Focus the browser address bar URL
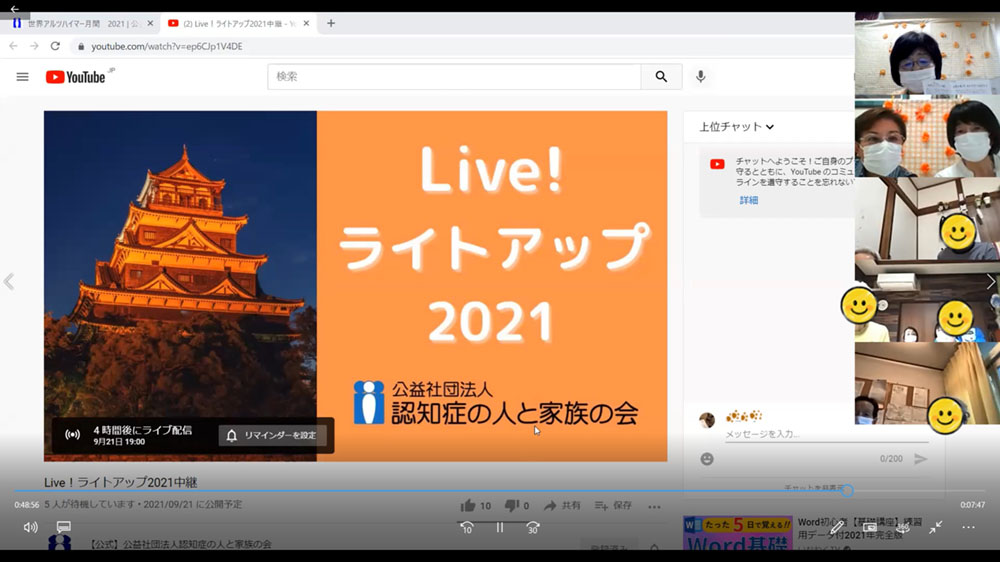 pyautogui.click(x=166, y=47)
